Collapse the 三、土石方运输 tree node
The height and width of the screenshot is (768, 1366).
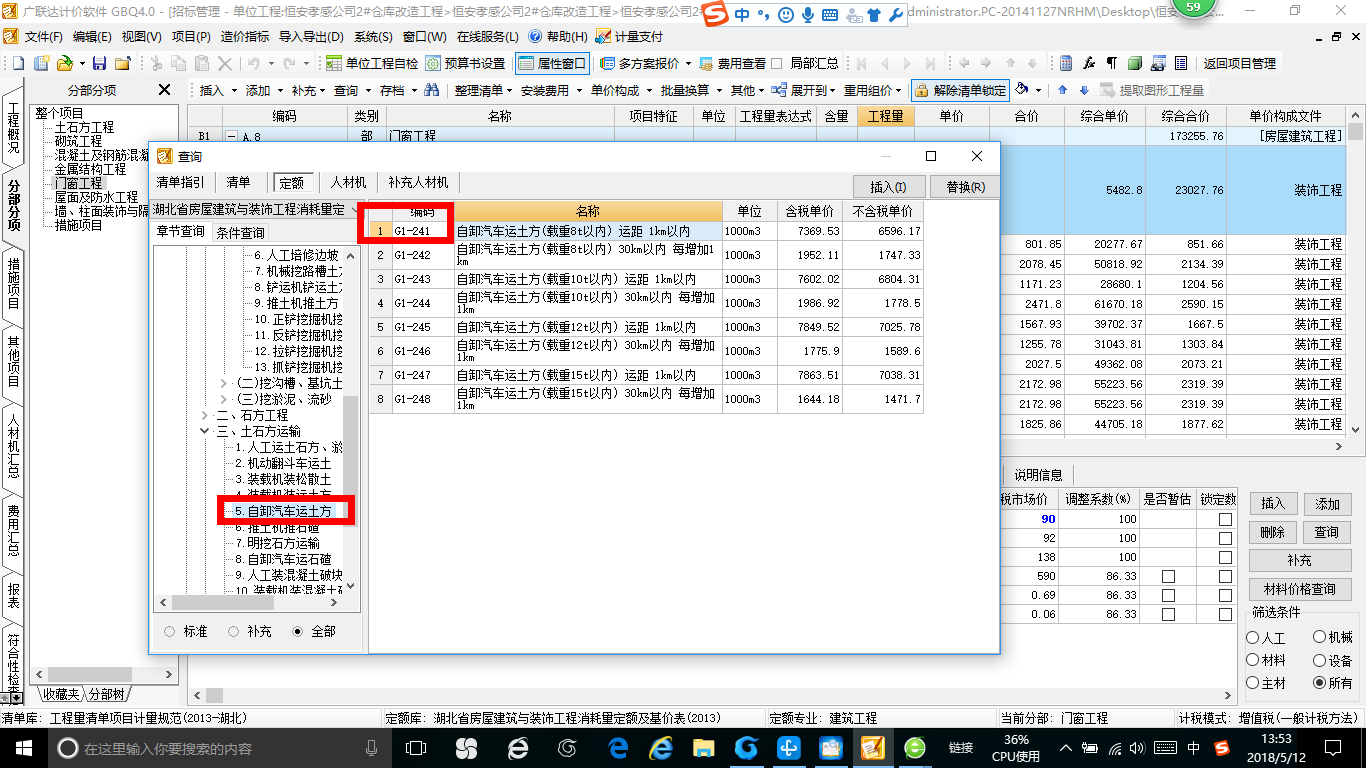point(207,432)
